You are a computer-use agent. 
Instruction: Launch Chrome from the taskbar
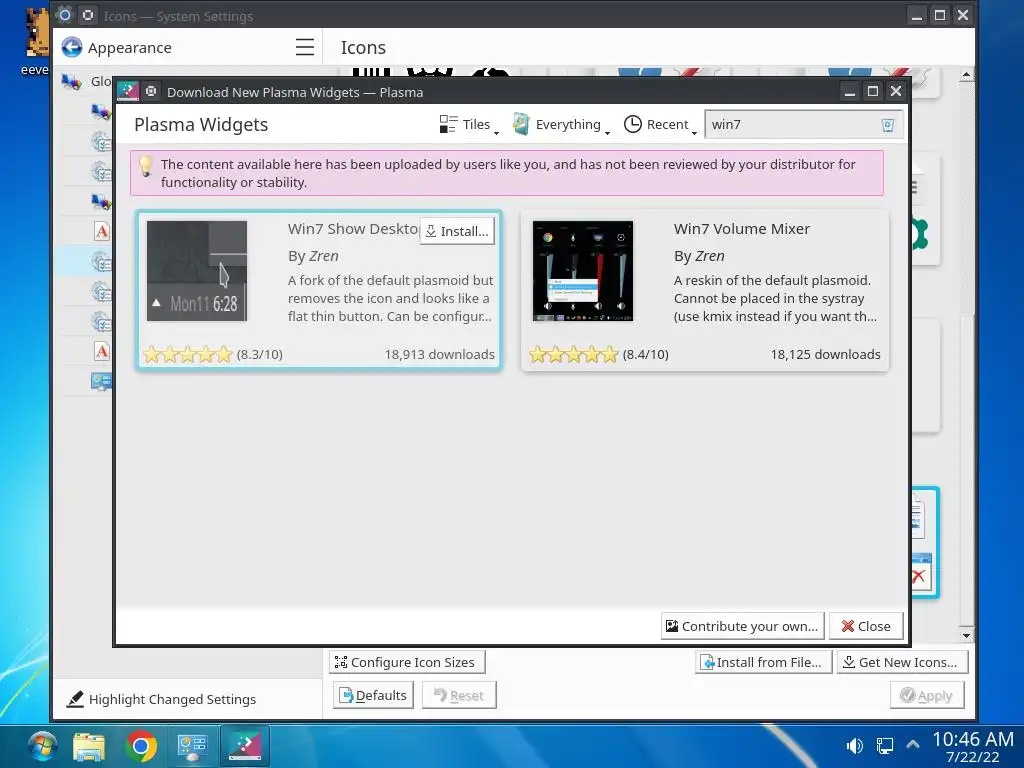(141, 746)
